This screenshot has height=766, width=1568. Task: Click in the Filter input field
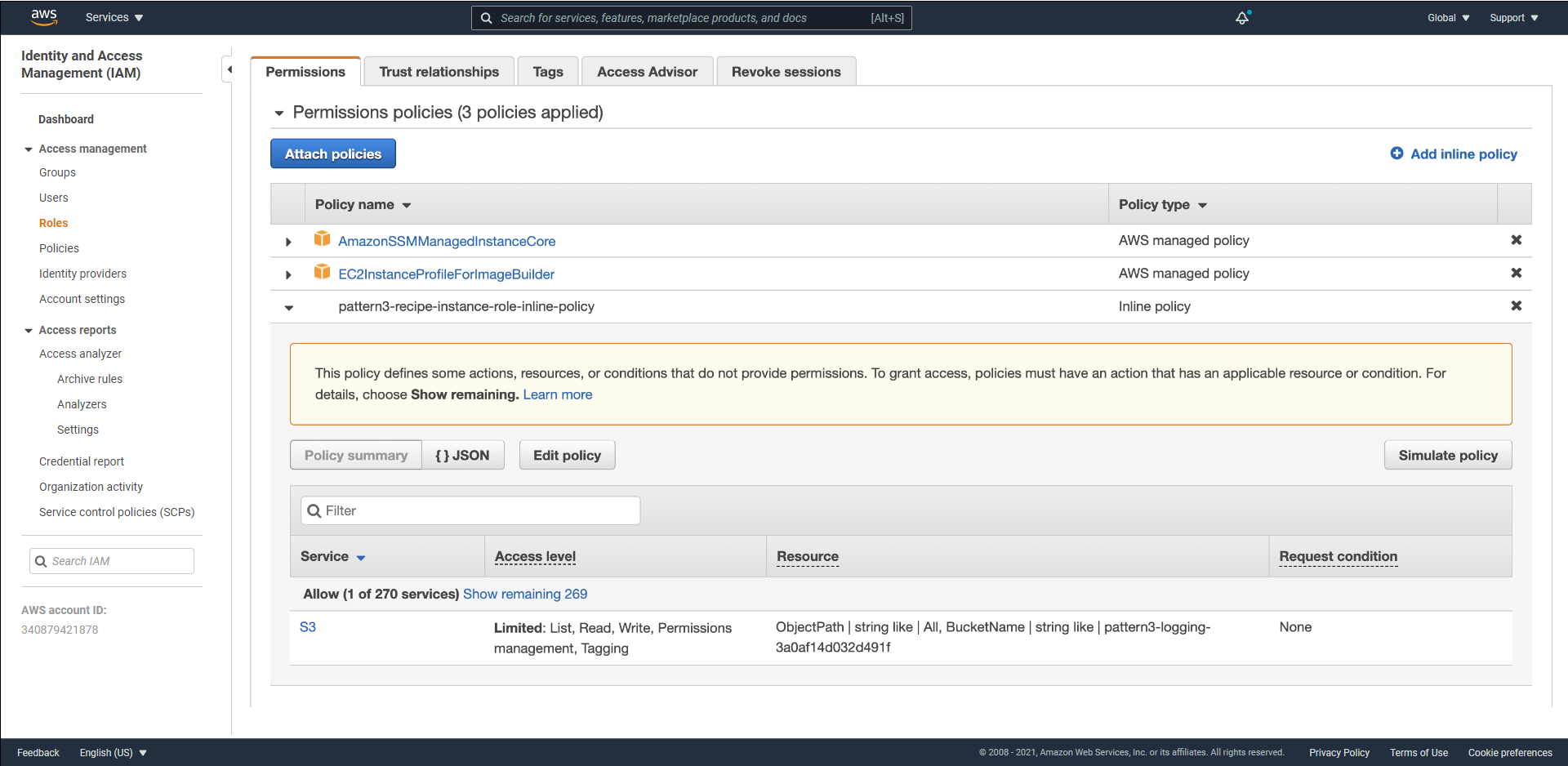(x=470, y=510)
